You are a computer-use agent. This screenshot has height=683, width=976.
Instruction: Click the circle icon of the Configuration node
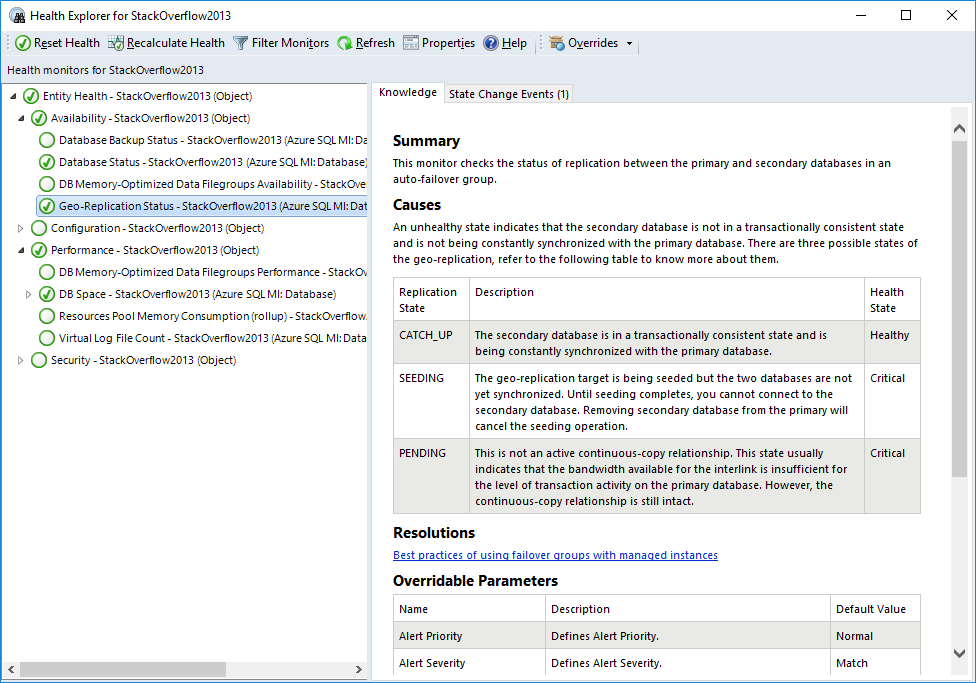[x=39, y=228]
